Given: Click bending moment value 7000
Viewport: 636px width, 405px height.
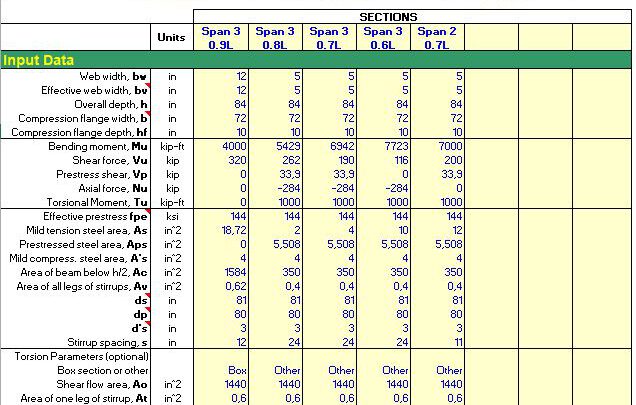Looking at the screenshot, I should 450,146.
